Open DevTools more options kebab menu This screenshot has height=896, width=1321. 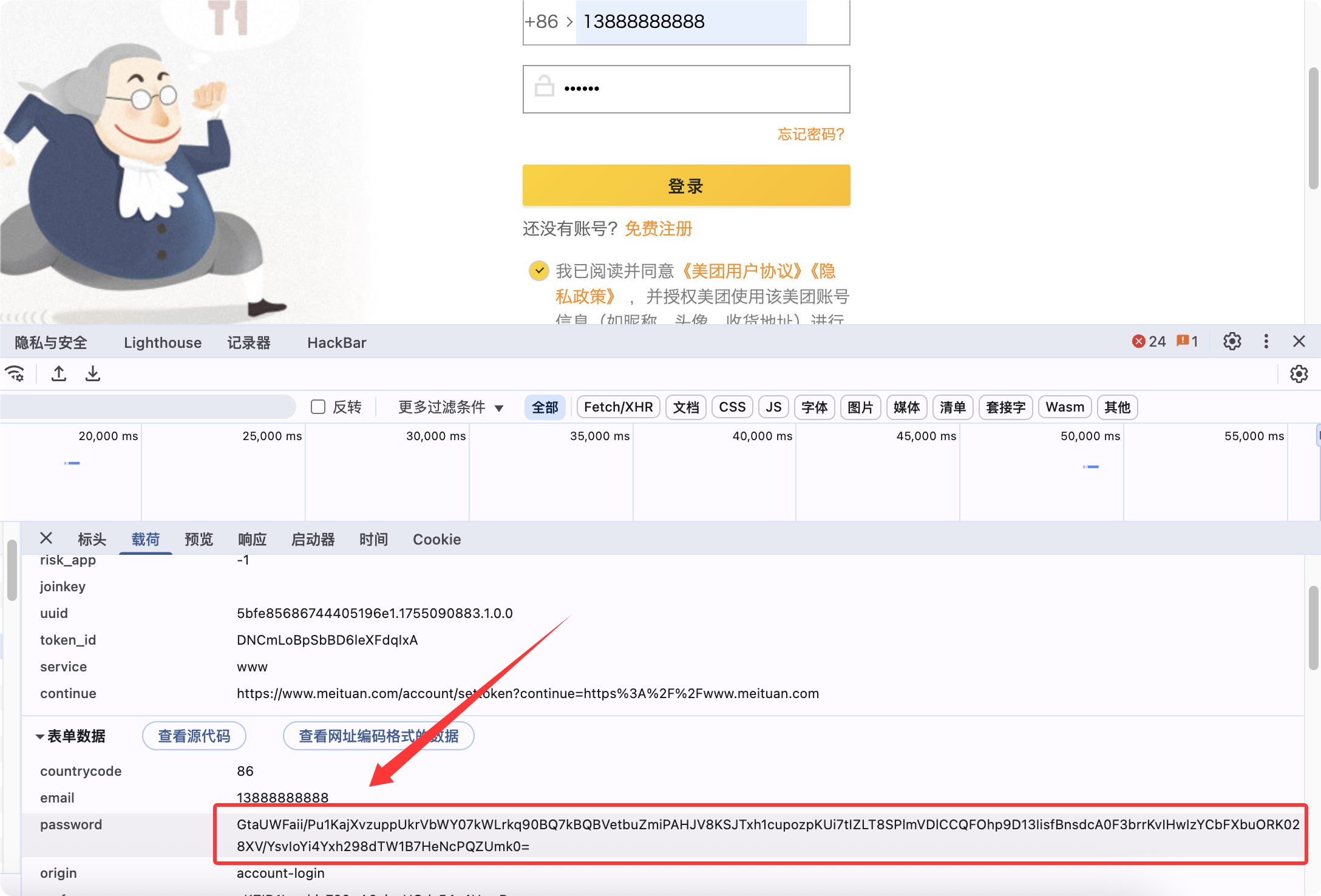pyautogui.click(x=1266, y=341)
